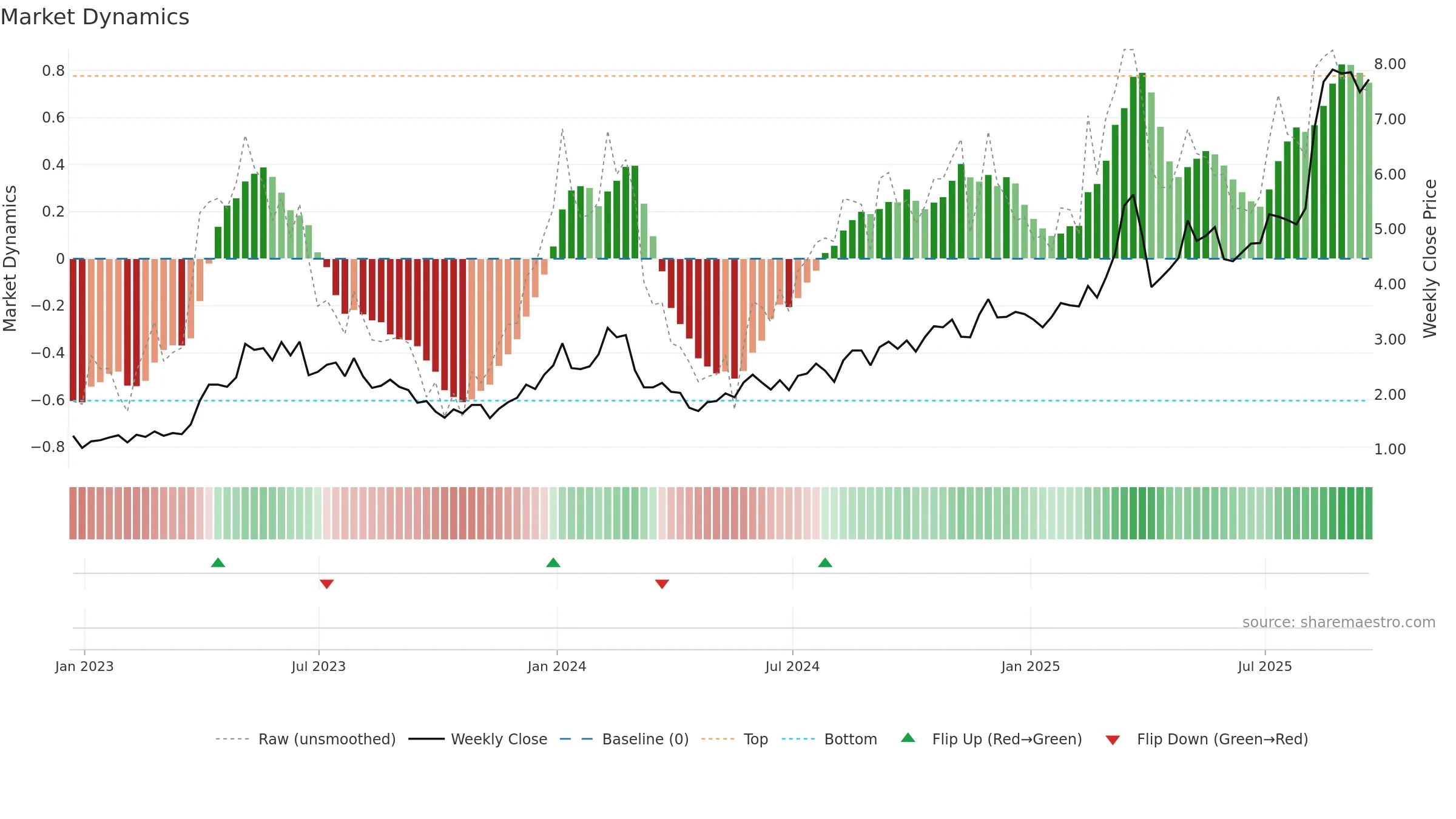Click the Jul 2024 axis label
This screenshot has width=1456, height=819.
click(792, 666)
